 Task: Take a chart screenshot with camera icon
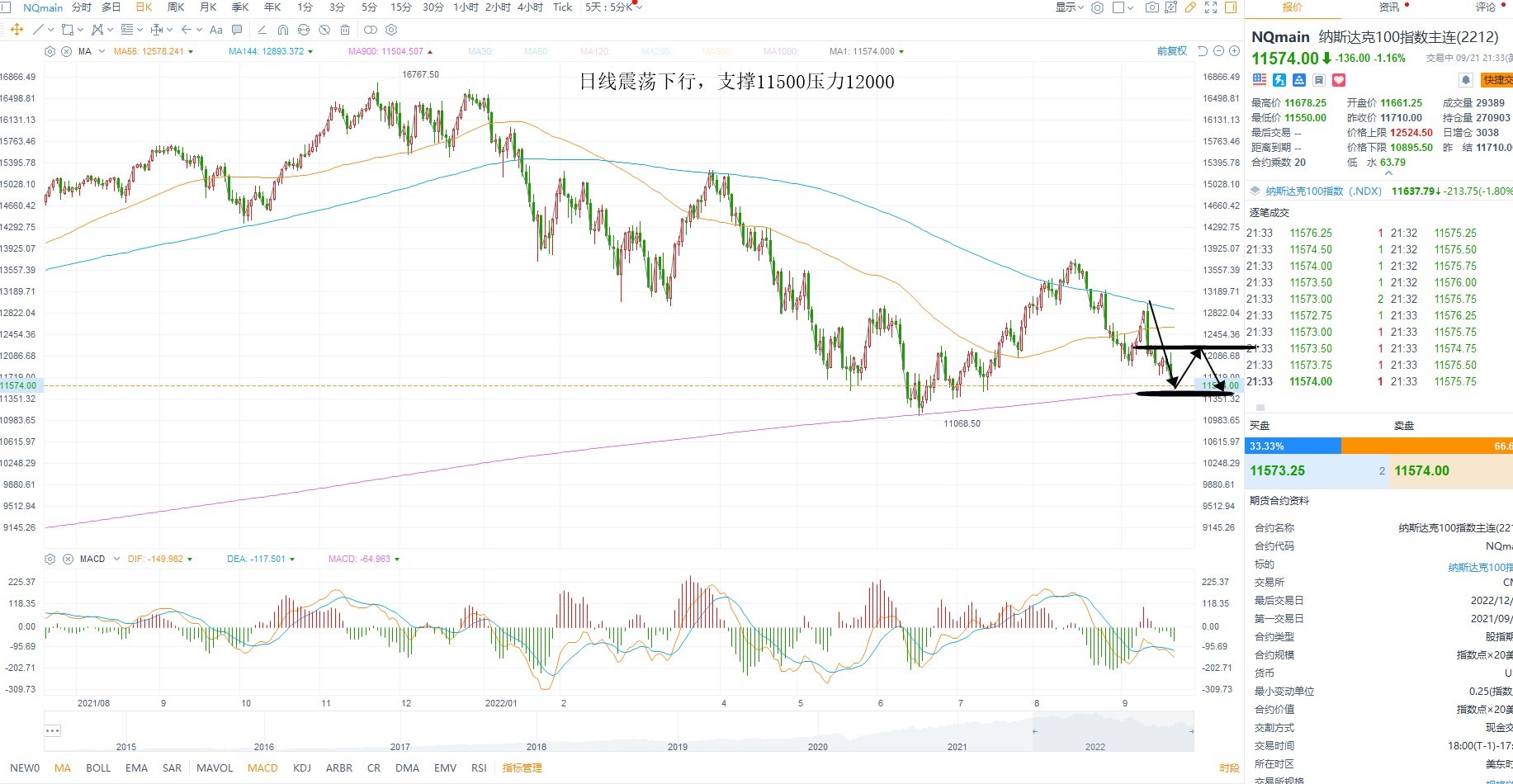1152,7
